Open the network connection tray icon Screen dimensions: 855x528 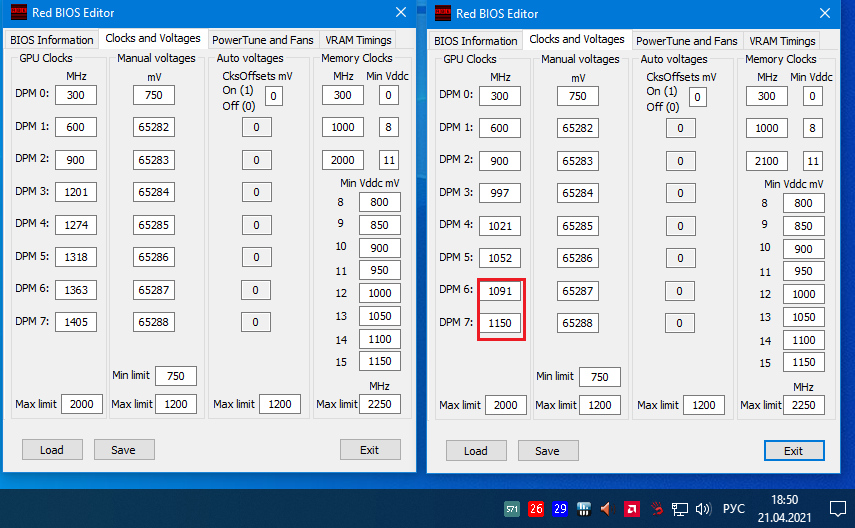click(679, 509)
